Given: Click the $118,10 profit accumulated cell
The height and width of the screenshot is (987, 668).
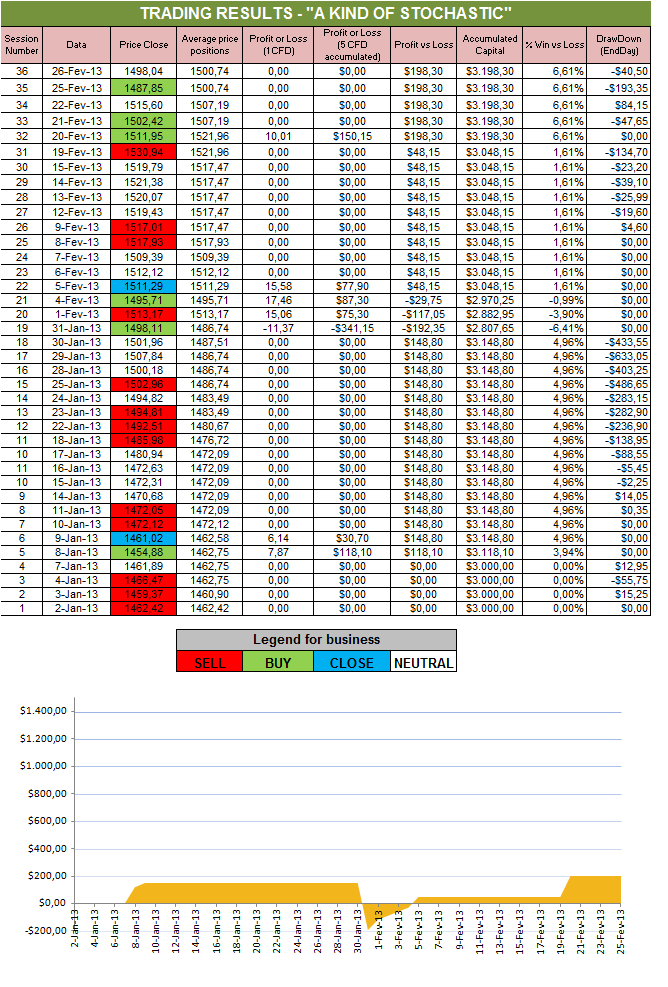Looking at the screenshot, I should pos(352,552).
